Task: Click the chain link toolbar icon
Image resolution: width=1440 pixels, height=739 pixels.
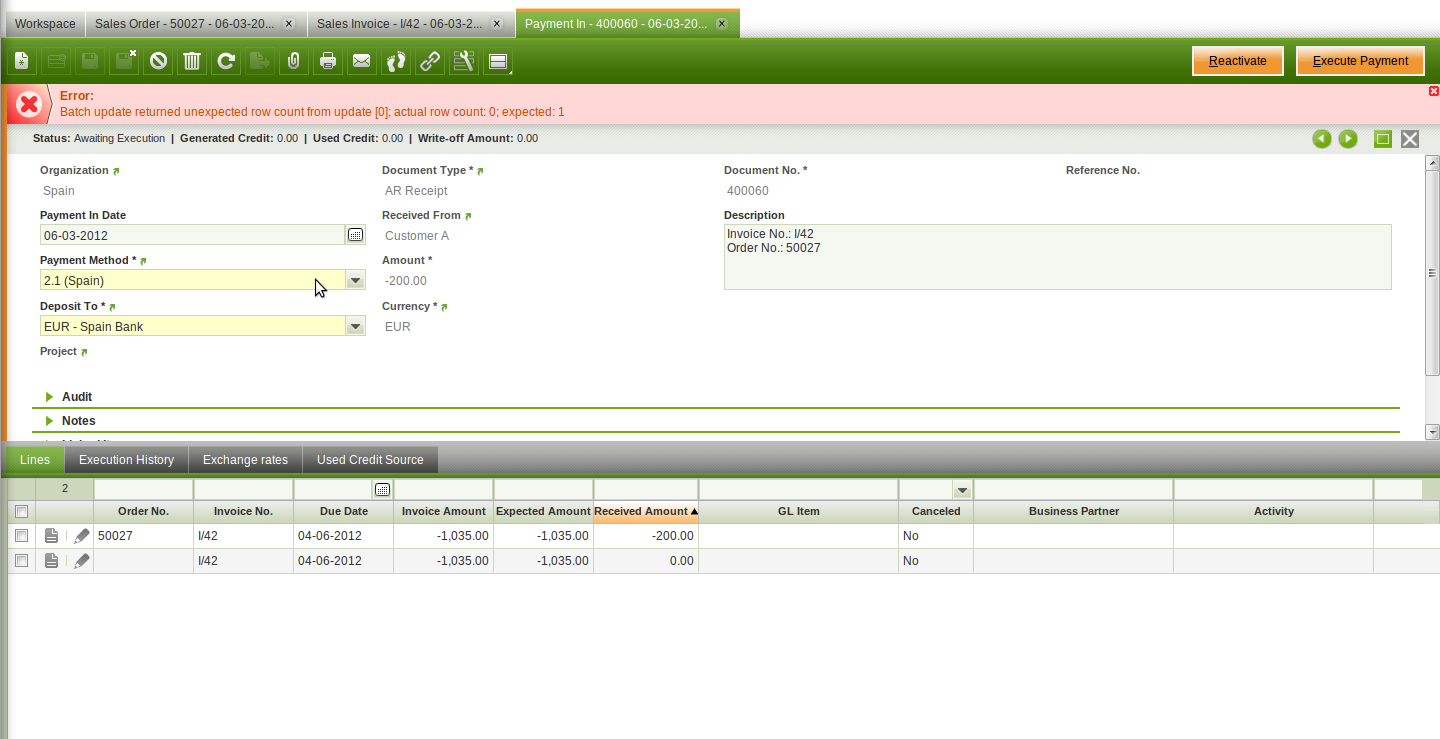Action: pos(430,62)
